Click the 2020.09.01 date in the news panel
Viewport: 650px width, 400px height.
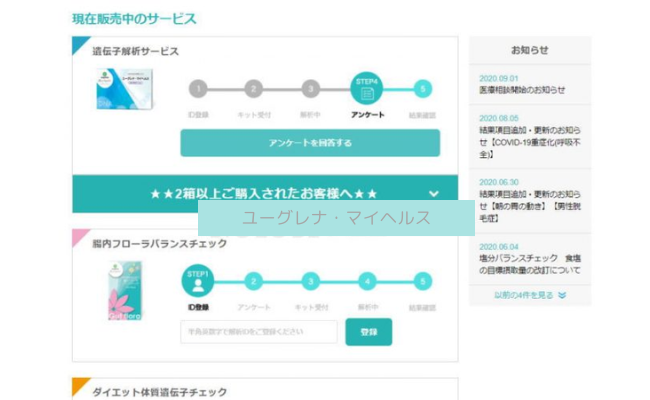point(499,78)
